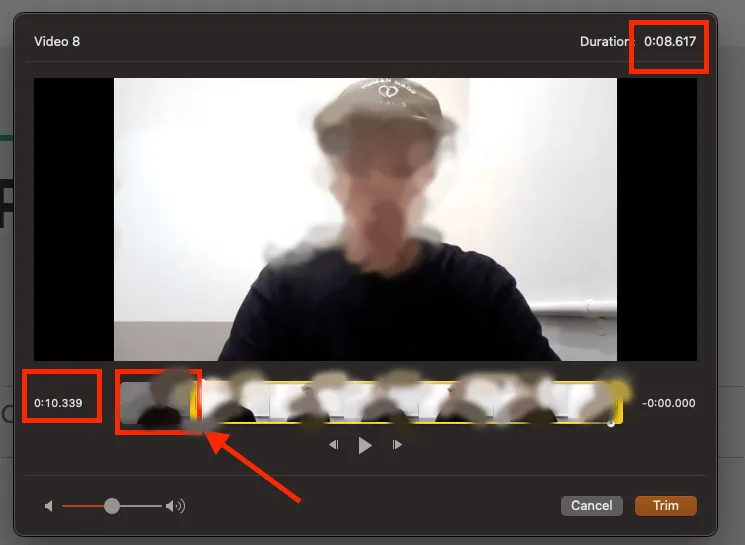Click the volume slider track right of the knob
The height and width of the screenshot is (545, 745).
pos(140,506)
